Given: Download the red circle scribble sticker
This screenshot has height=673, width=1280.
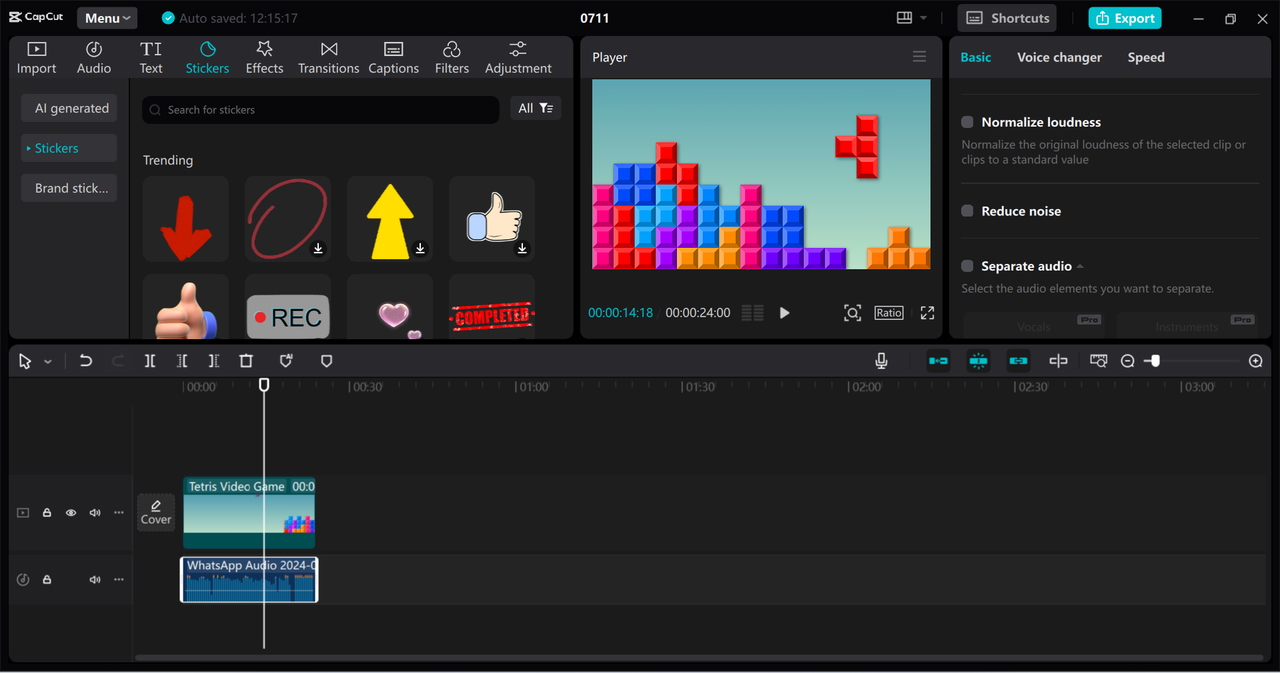Looking at the screenshot, I should [318, 248].
